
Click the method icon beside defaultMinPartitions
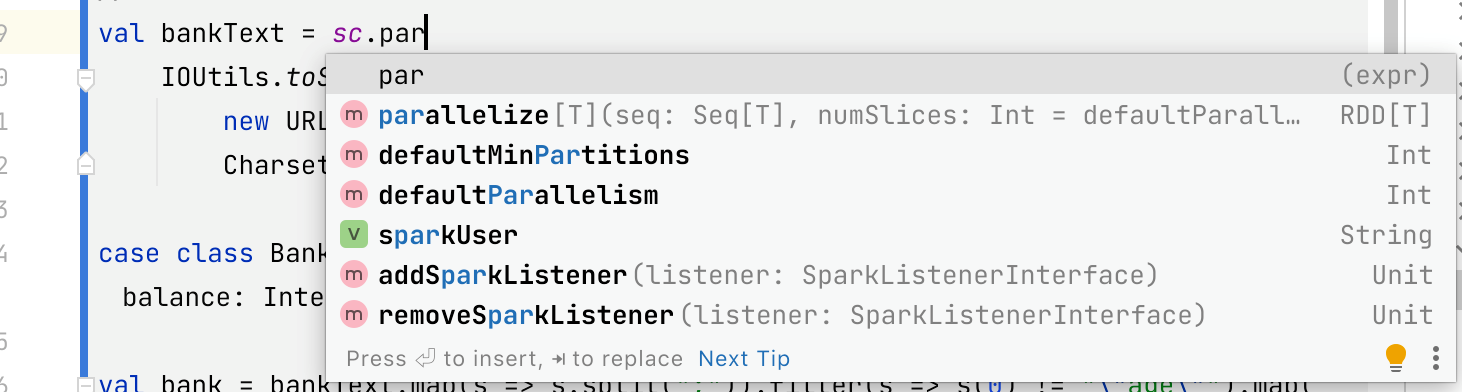[354, 155]
